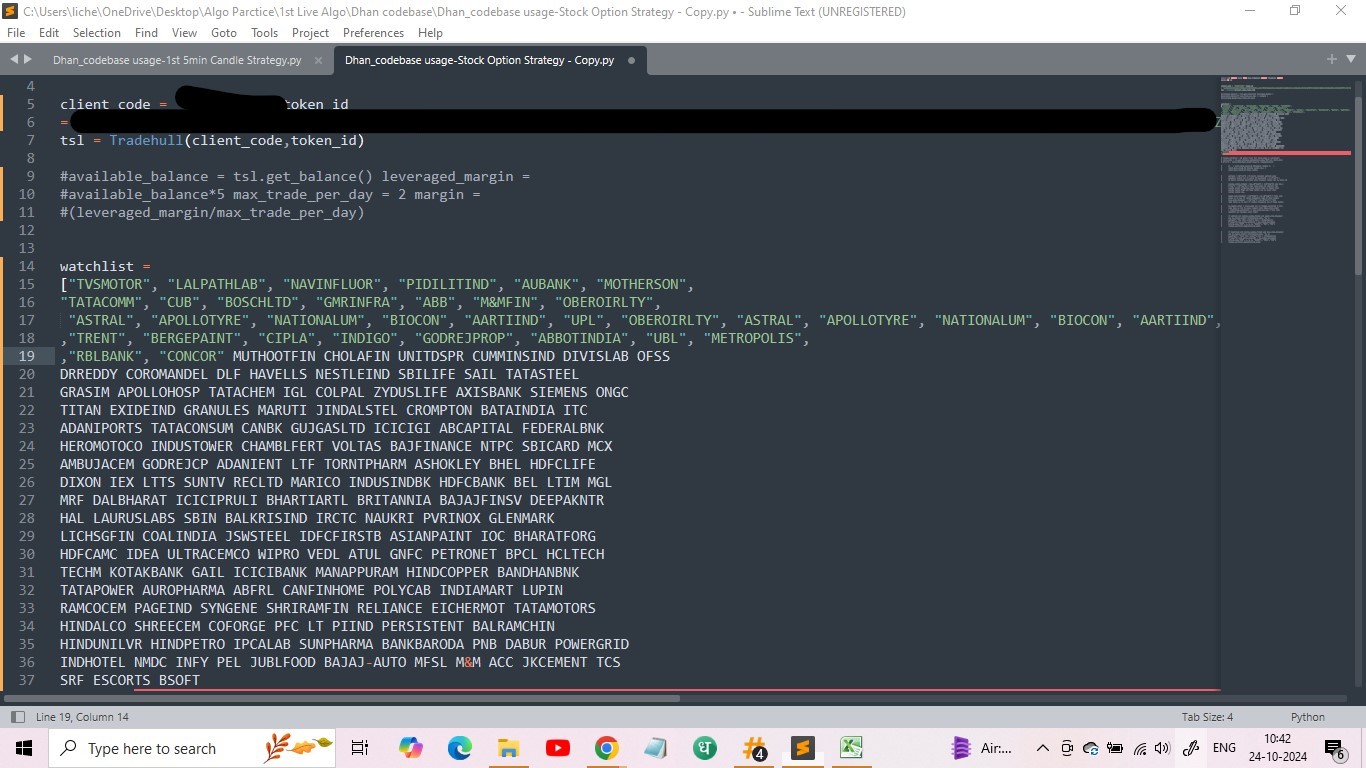This screenshot has height=768, width=1366.
Task: Go to previous tab with left arrow
Action: tap(14, 60)
